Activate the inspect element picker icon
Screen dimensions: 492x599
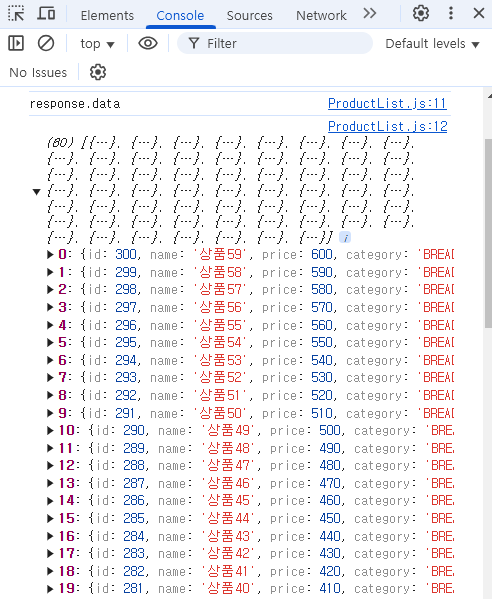click(16, 14)
